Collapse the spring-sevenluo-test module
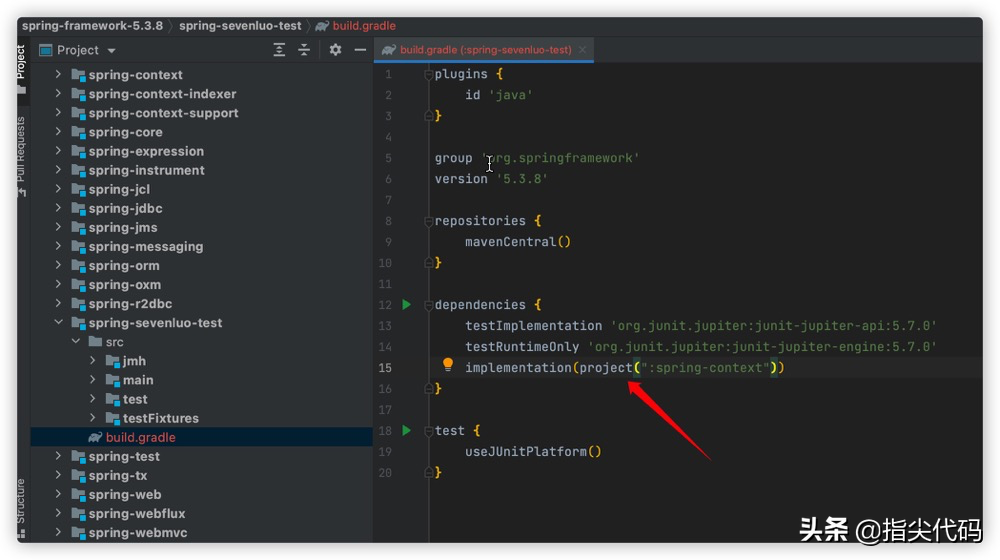 pos(58,323)
